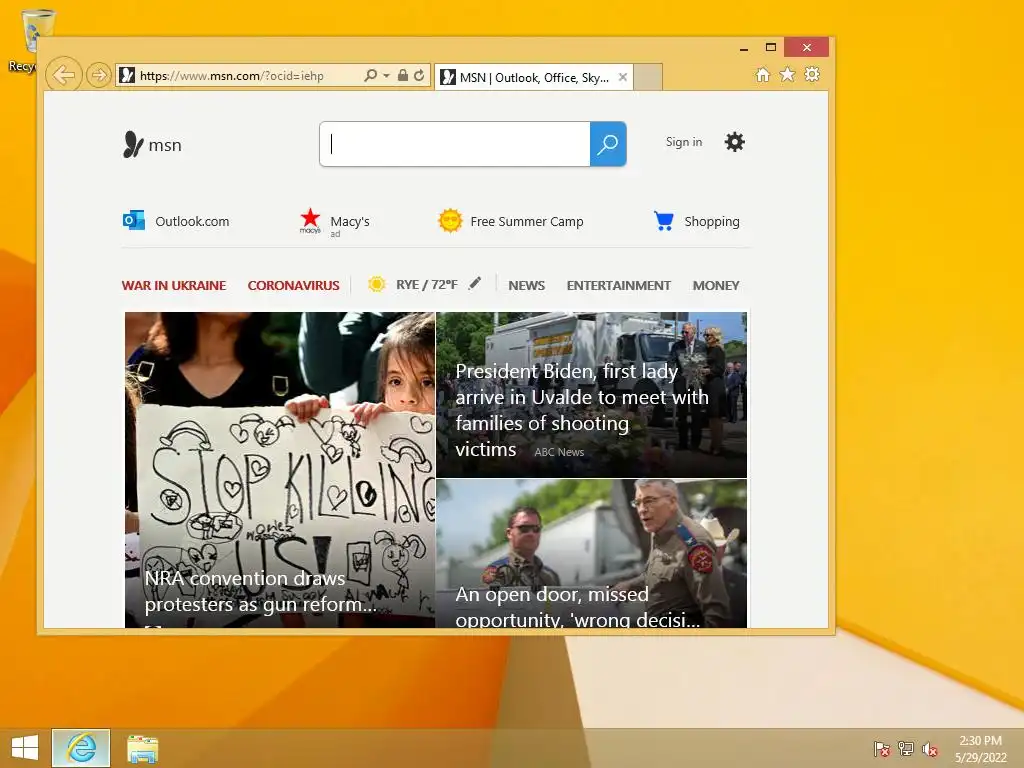
Task: Open a new blank tab
Action: (648, 77)
